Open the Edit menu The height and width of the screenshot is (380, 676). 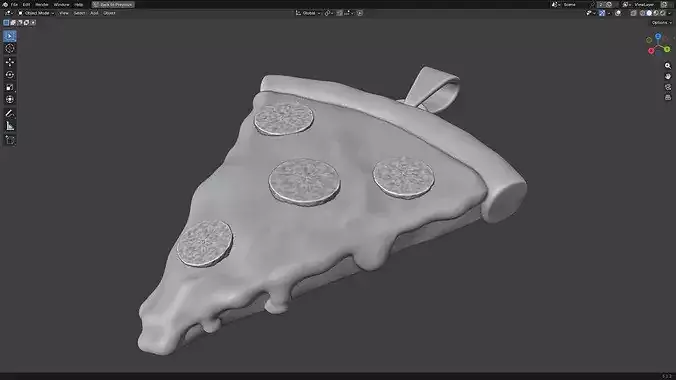26,4
